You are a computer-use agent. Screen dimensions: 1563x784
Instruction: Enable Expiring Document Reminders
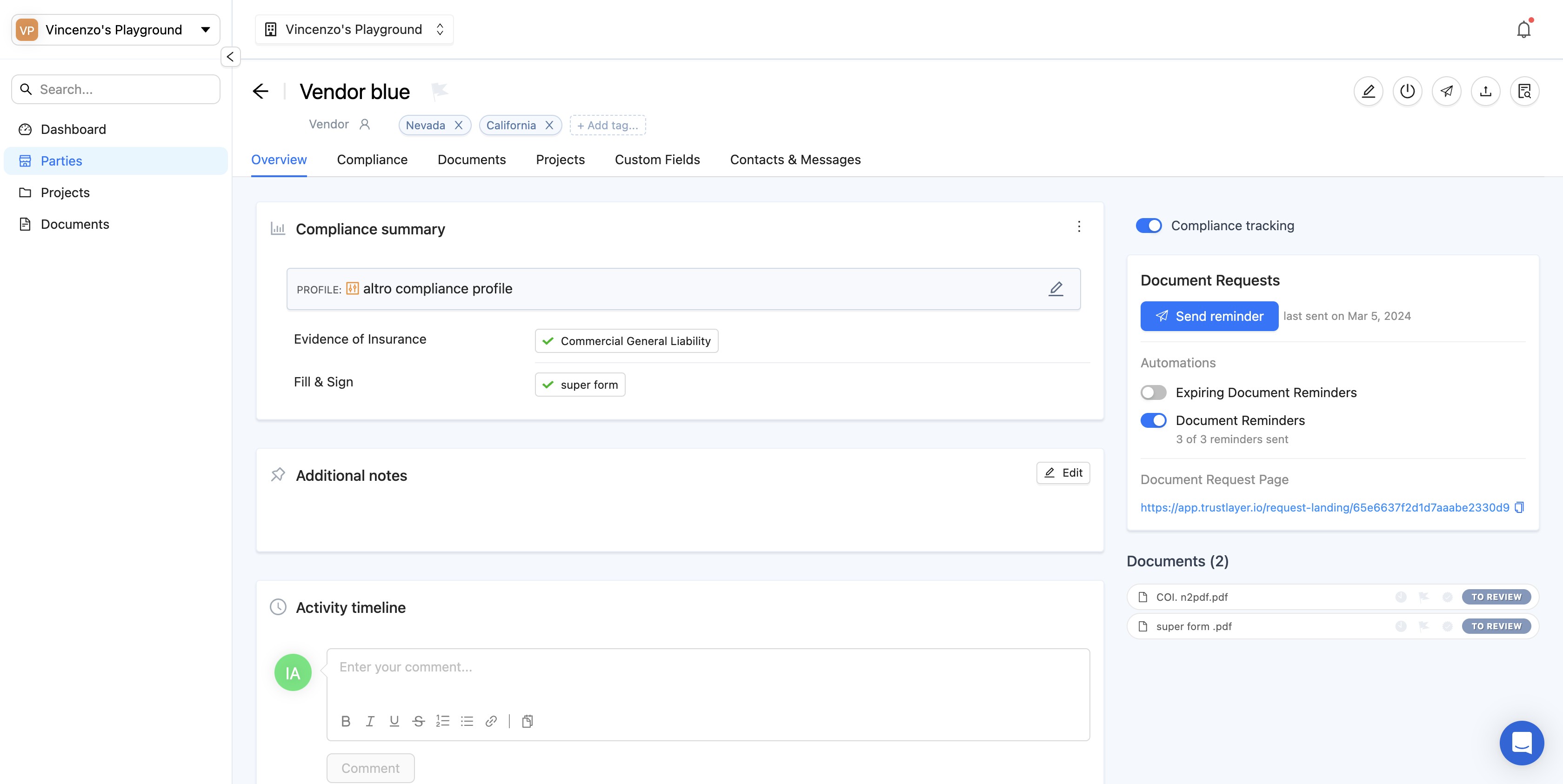(1153, 392)
